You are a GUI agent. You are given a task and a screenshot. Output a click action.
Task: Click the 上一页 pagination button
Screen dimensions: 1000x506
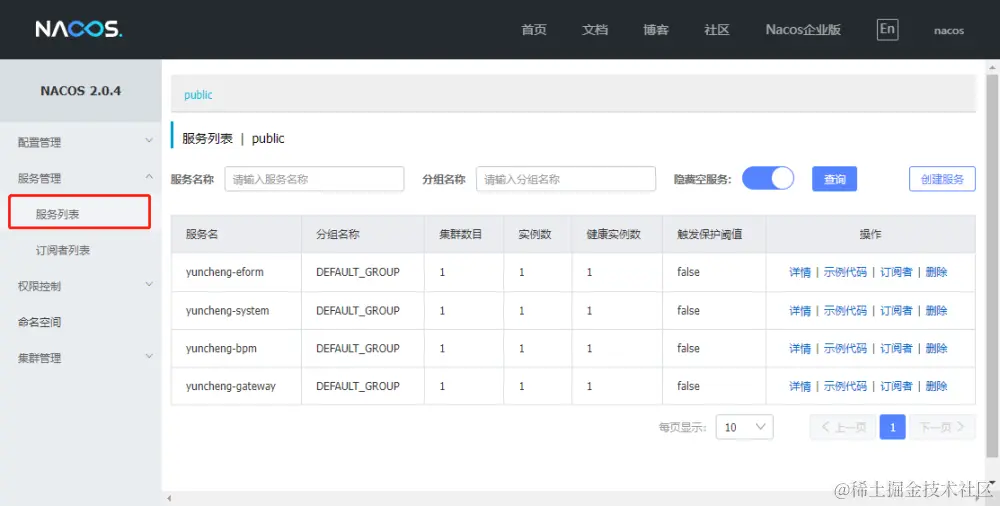[843, 427]
